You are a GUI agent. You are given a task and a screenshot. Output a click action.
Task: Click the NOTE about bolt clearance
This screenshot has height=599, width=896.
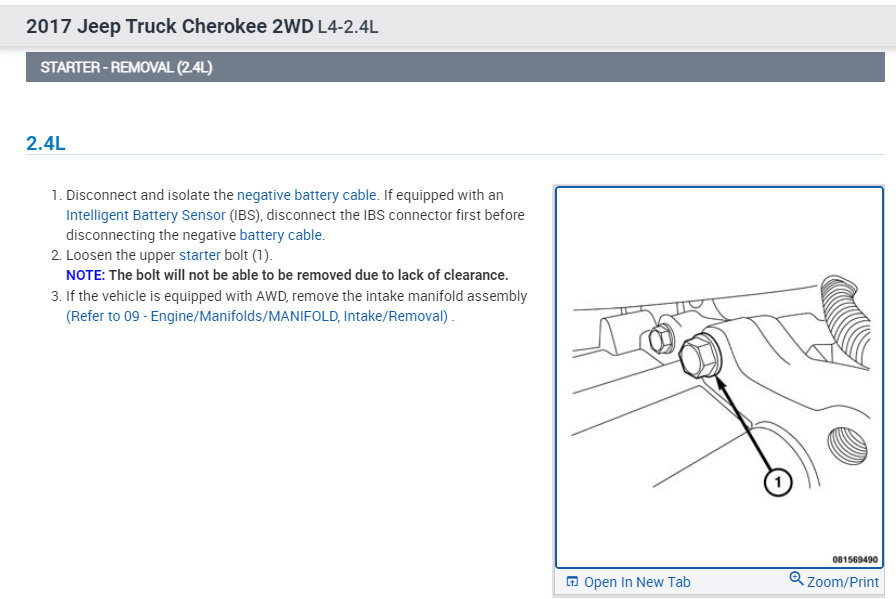click(287, 275)
